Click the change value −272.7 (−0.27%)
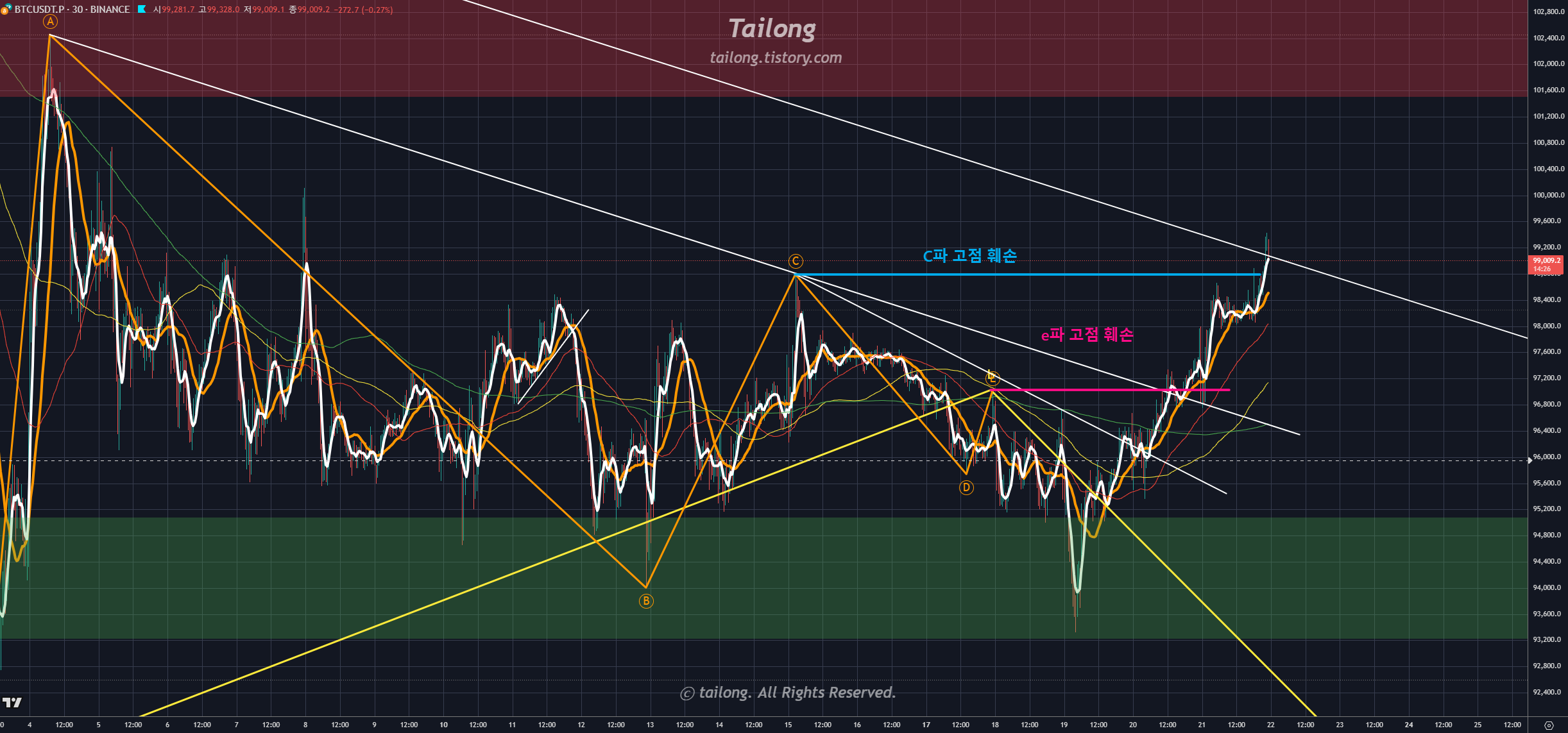1568x733 pixels. (364, 10)
